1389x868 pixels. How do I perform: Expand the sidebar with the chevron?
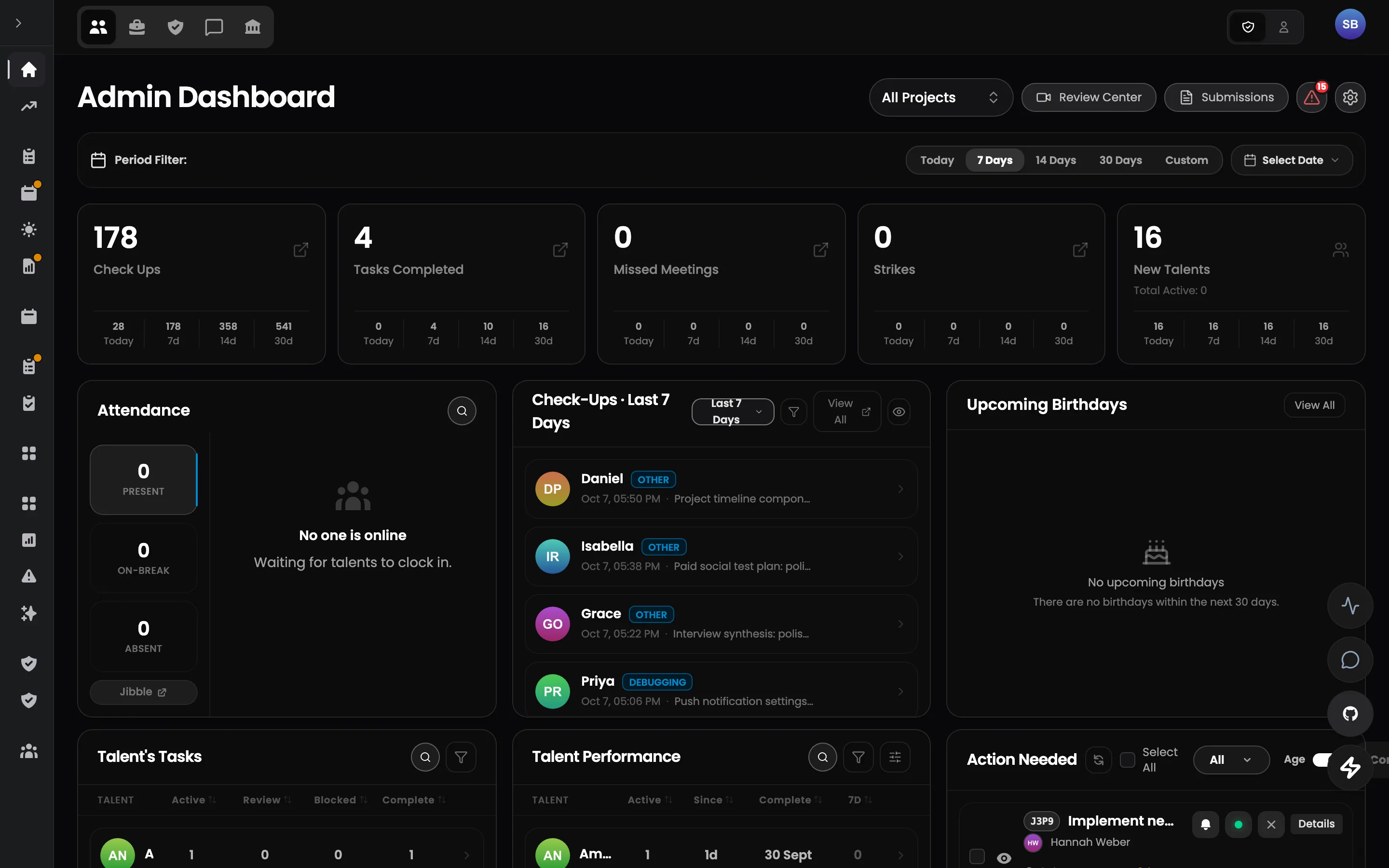[18, 23]
